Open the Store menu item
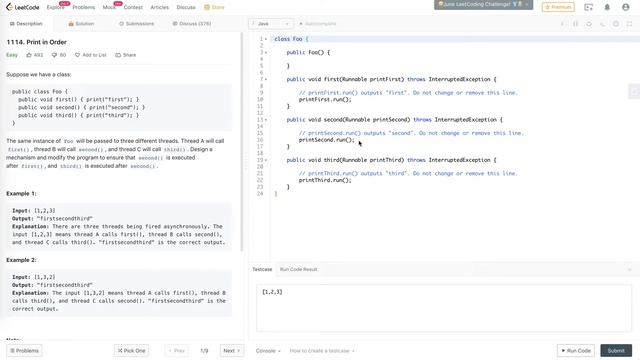This screenshot has width=640, height=360. pyautogui.click(x=214, y=7)
